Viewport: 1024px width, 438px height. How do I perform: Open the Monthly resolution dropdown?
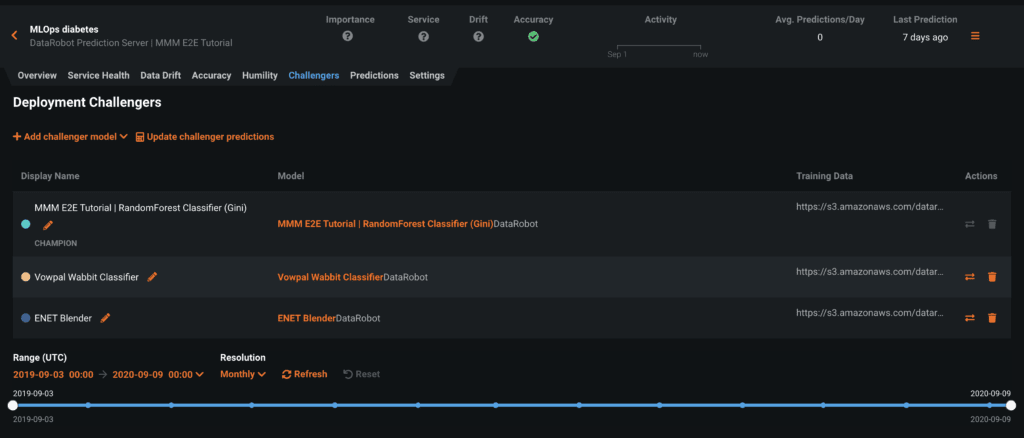click(243, 374)
